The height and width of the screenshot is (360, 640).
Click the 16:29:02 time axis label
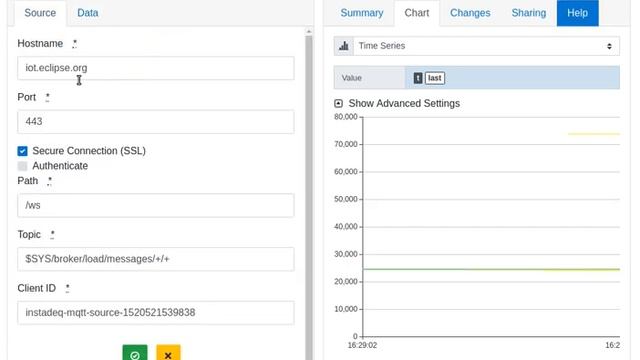(x=362, y=345)
